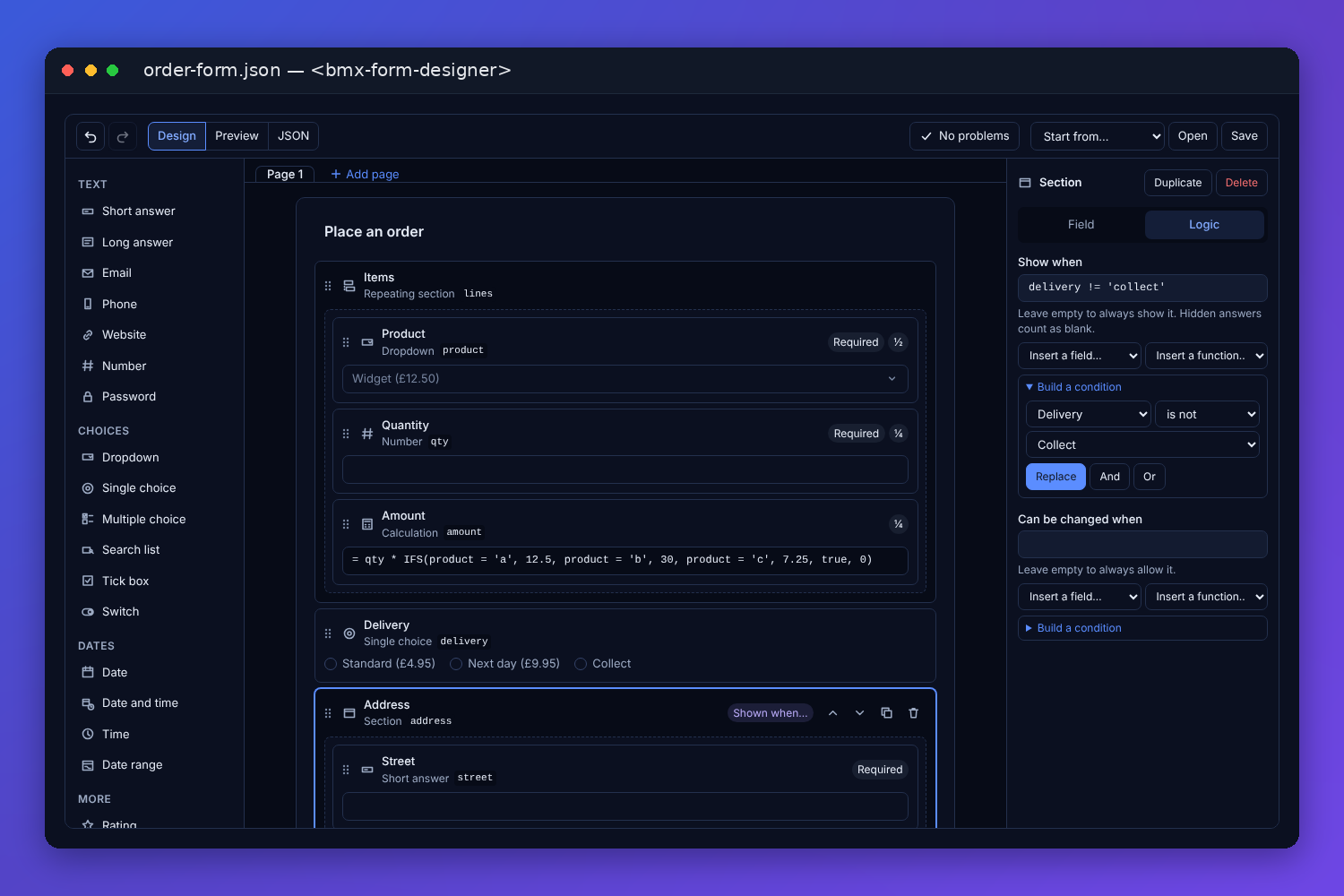Select the Page 1 tab
Image resolution: width=1344 pixels, height=896 pixels.
(x=285, y=175)
